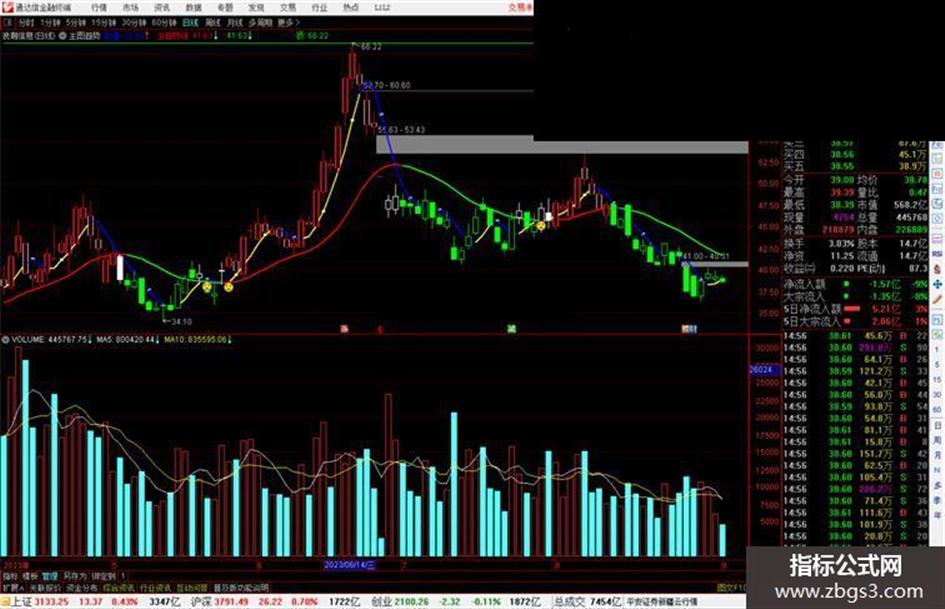
Task: Click the blue cross-arrows move icon
Action: (937, 284)
